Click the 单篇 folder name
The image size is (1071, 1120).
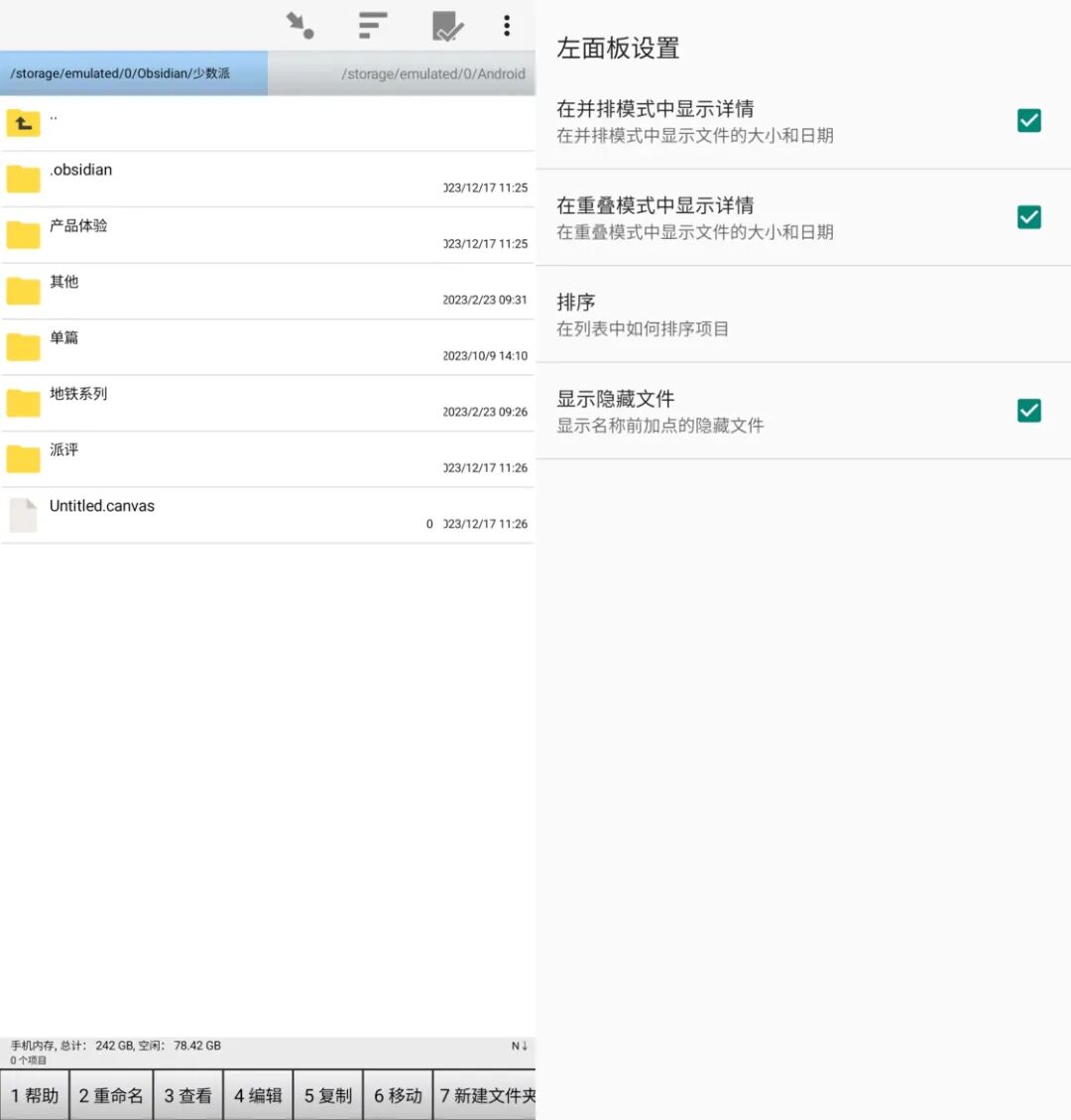coord(64,337)
